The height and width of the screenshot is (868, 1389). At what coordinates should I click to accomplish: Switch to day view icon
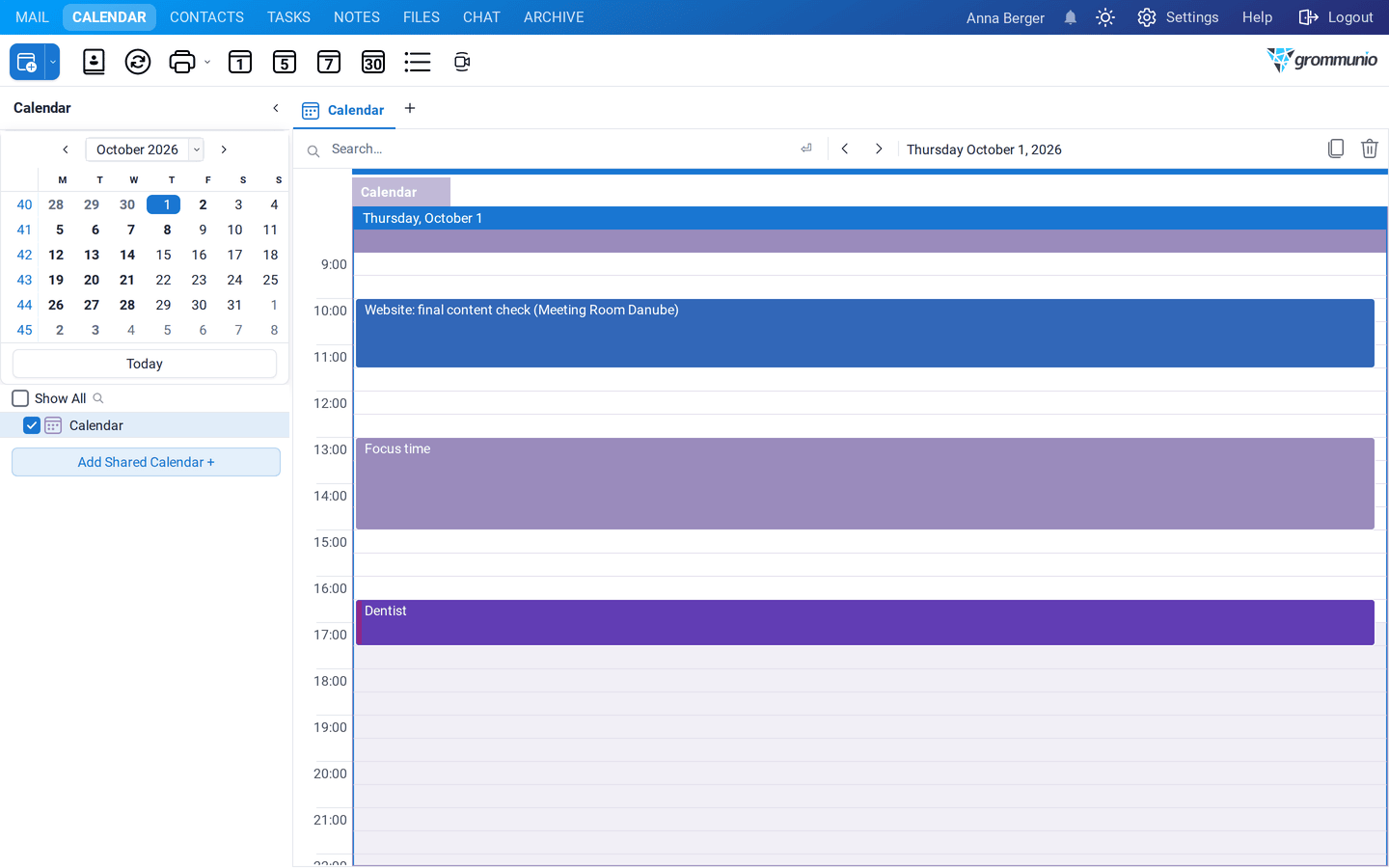(x=240, y=62)
